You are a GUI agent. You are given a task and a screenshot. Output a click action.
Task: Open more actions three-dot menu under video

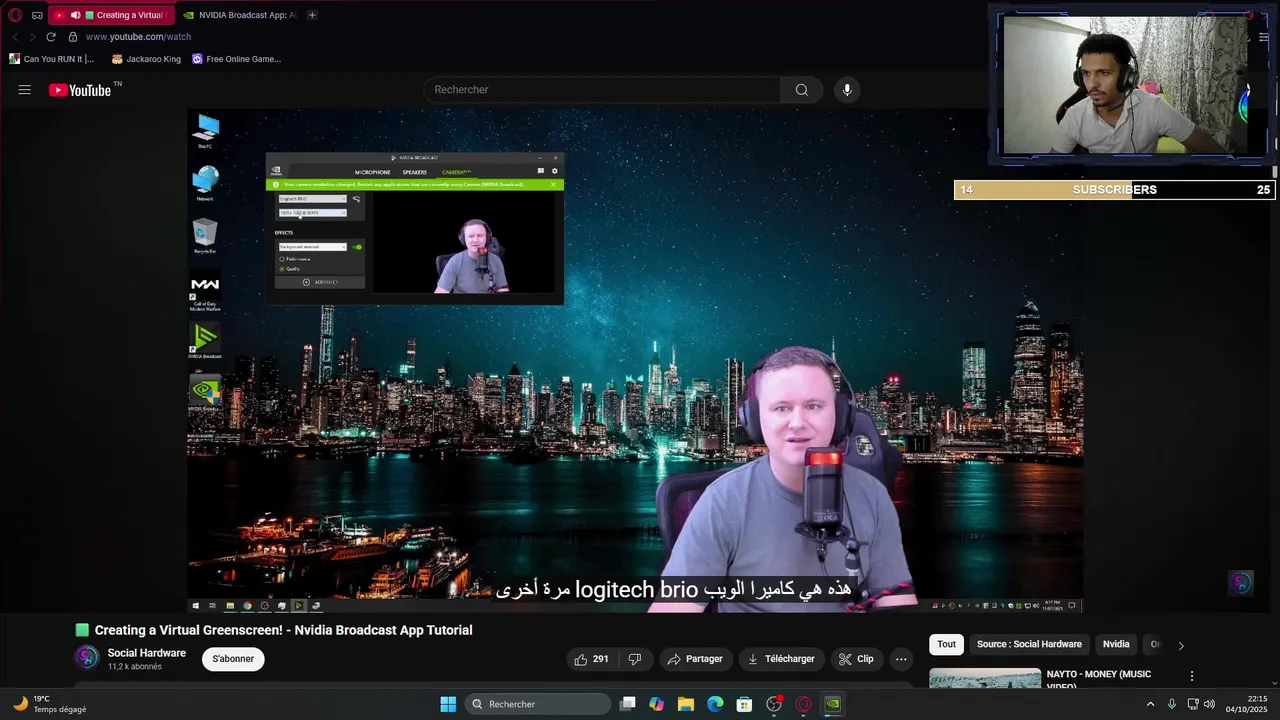pyautogui.click(x=901, y=659)
